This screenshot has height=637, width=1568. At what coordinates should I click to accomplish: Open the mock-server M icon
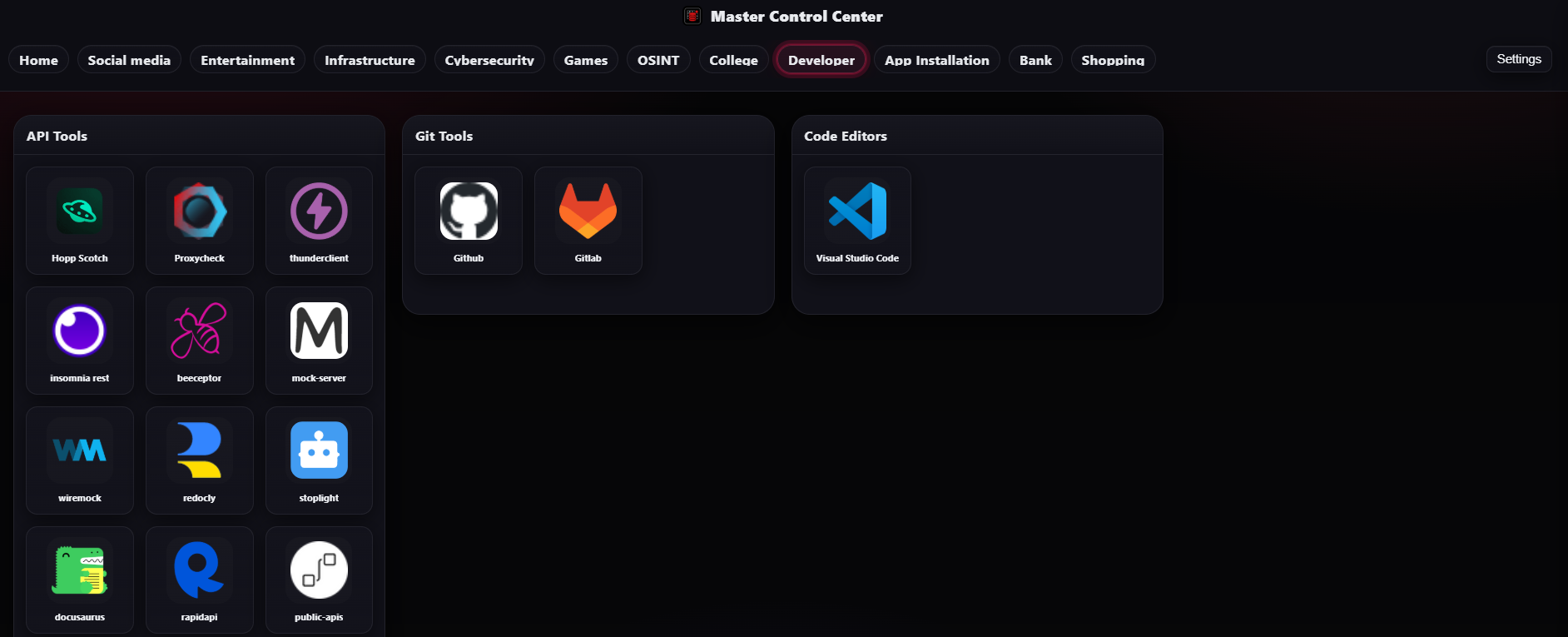coord(319,331)
